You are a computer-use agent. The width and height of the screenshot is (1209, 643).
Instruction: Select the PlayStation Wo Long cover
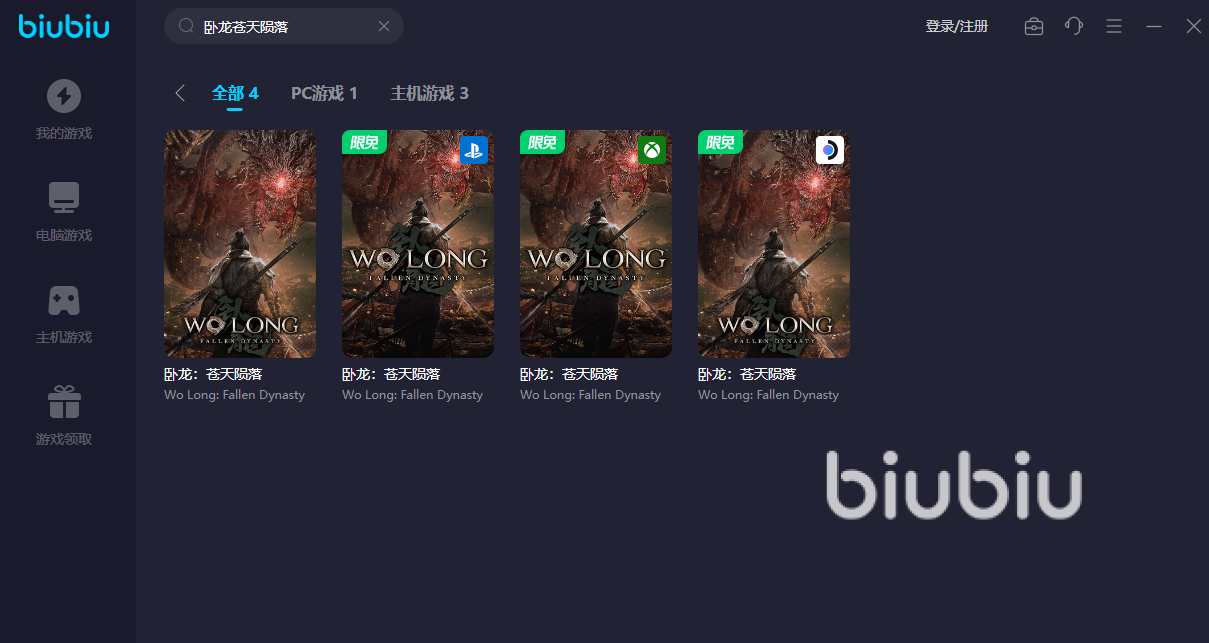tap(418, 244)
